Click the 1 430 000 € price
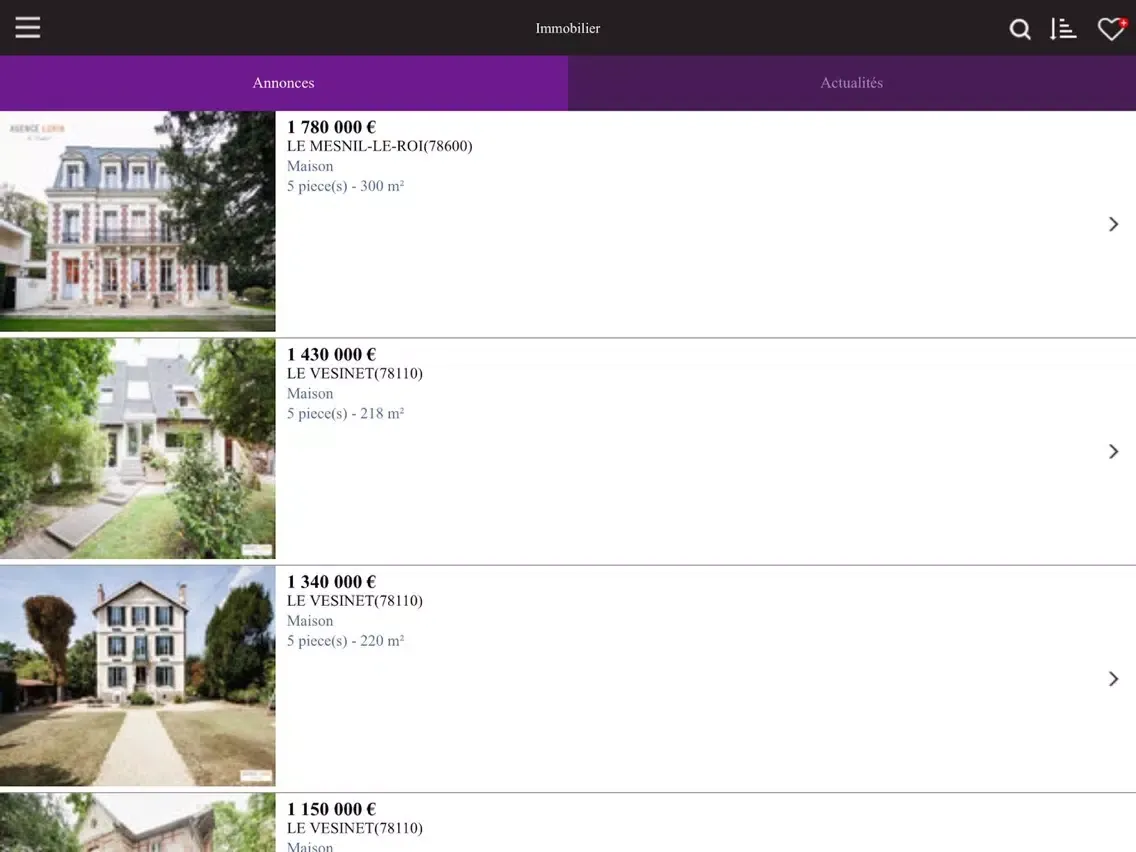1136x852 pixels. (331, 354)
